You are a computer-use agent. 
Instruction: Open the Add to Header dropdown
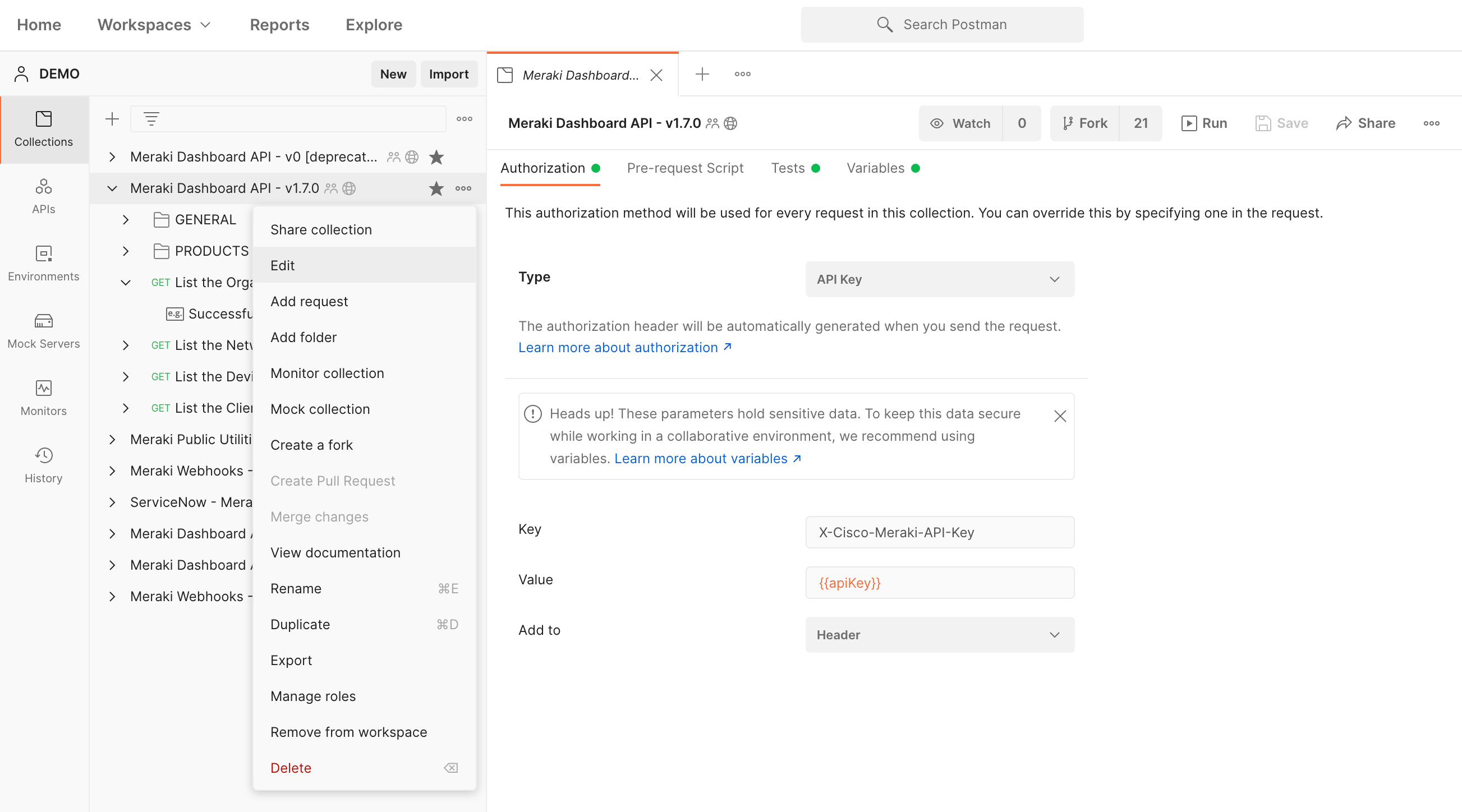tap(939, 634)
